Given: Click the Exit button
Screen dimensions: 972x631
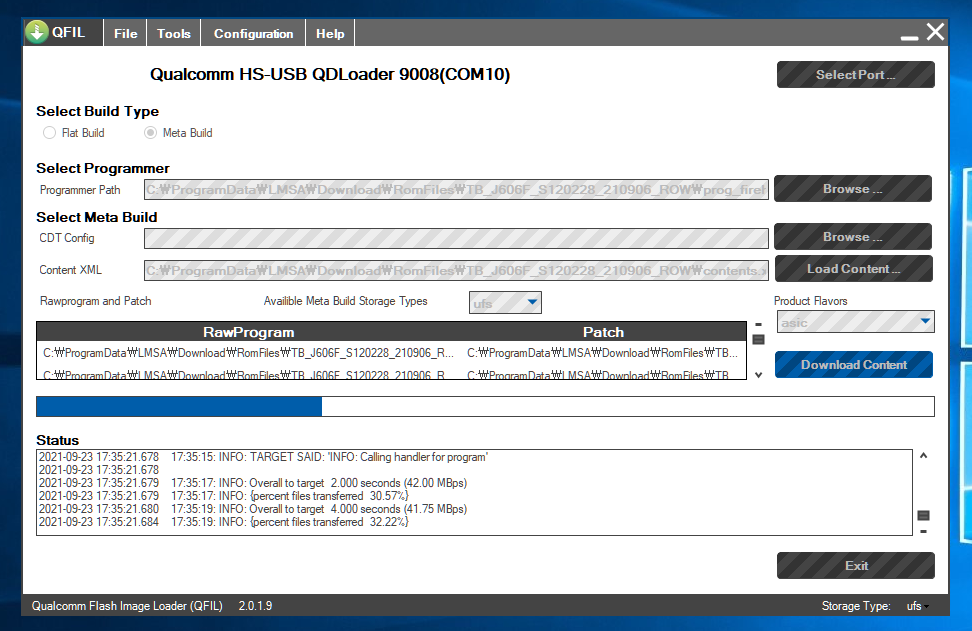Looking at the screenshot, I should coord(855,565).
